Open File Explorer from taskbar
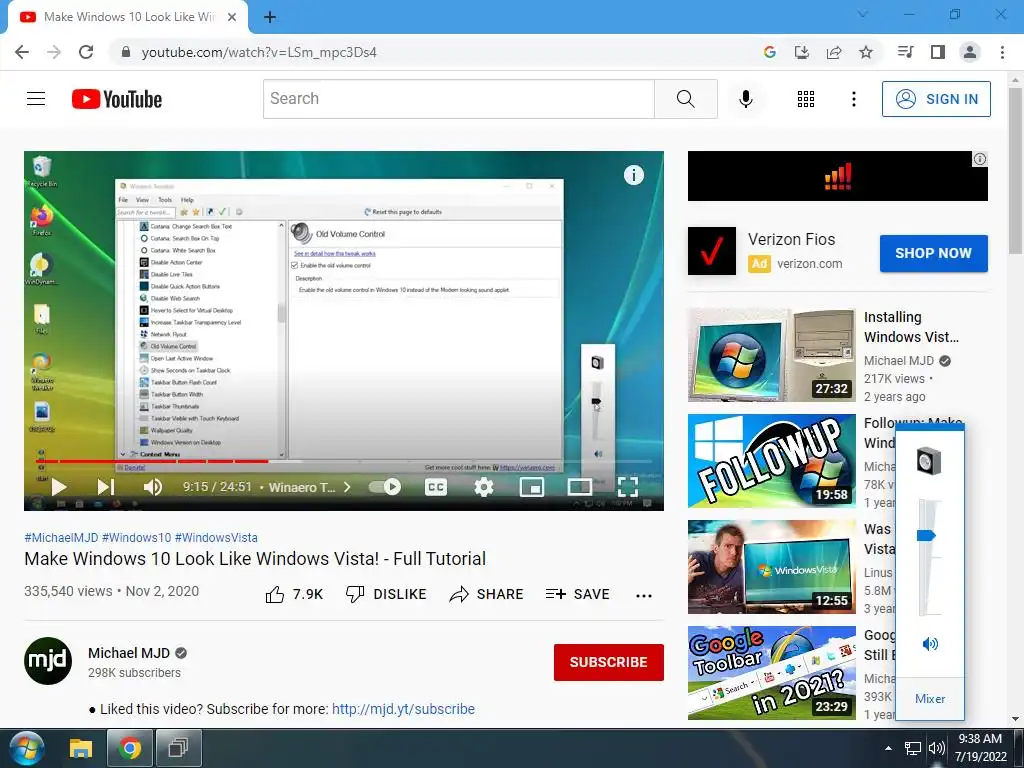The width and height of the screenshot is (1024, 768). [81, 748]
